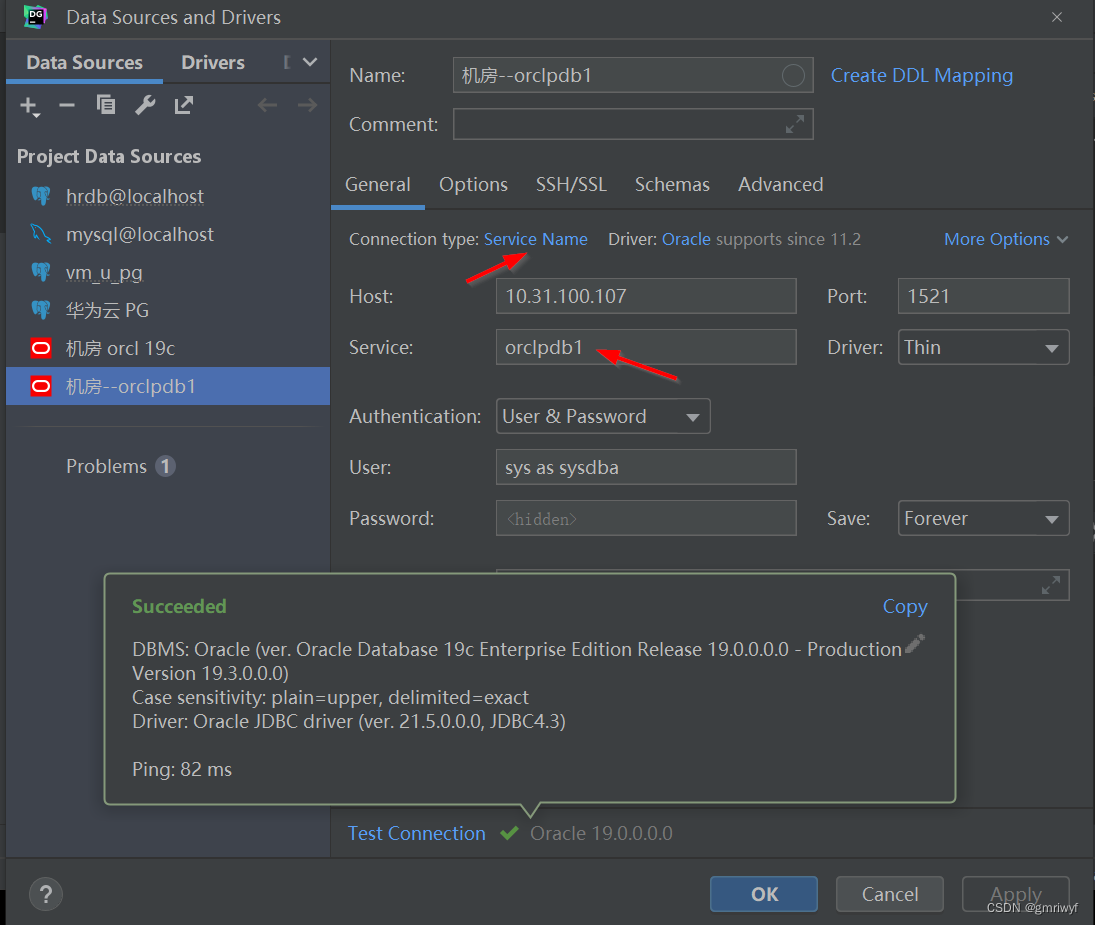Open hidden tabs chevron dropdown

(x=310, y=62)
